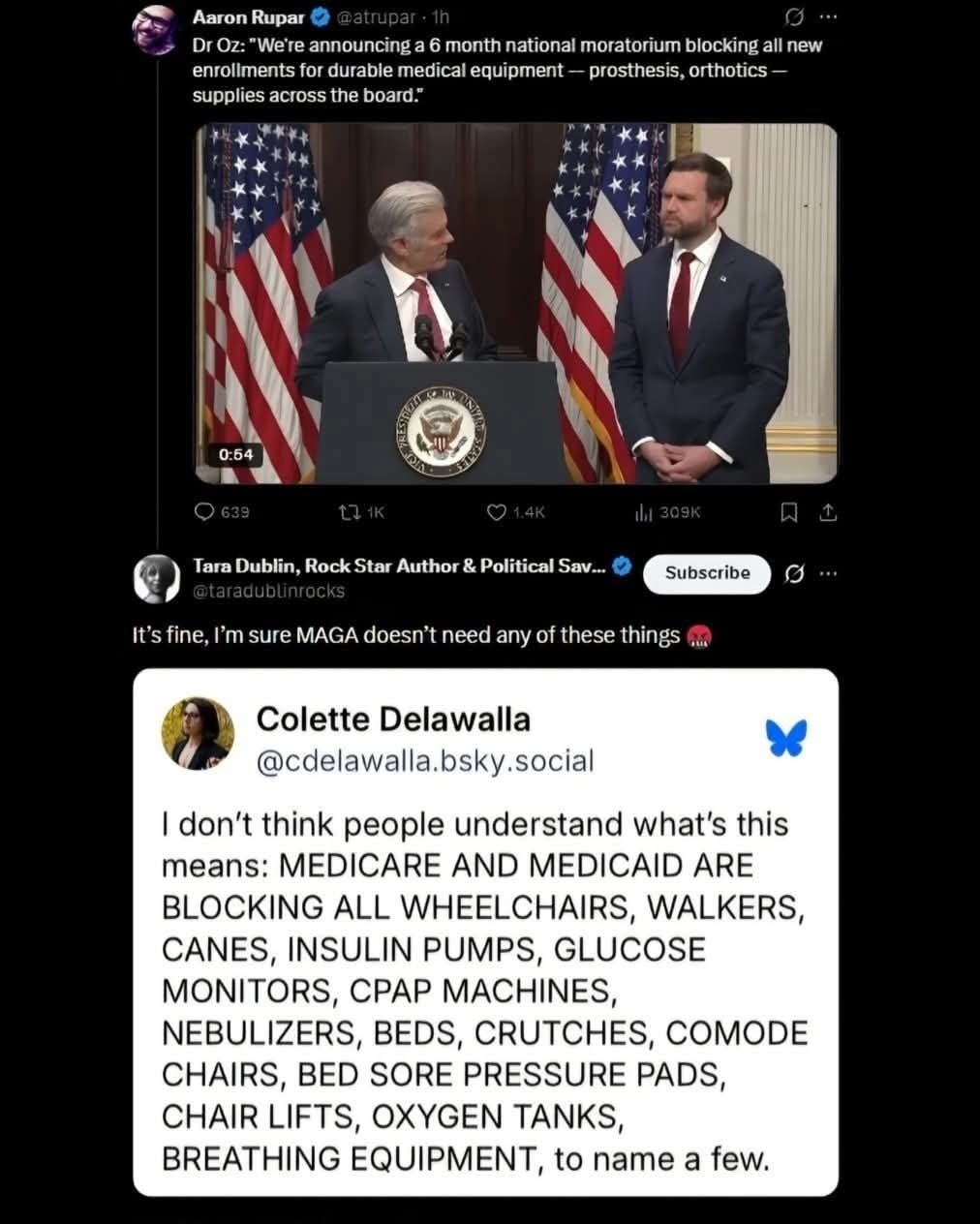
Task: Open Tara Dublin's profile avatar
Action: click(x=156, y=579)
